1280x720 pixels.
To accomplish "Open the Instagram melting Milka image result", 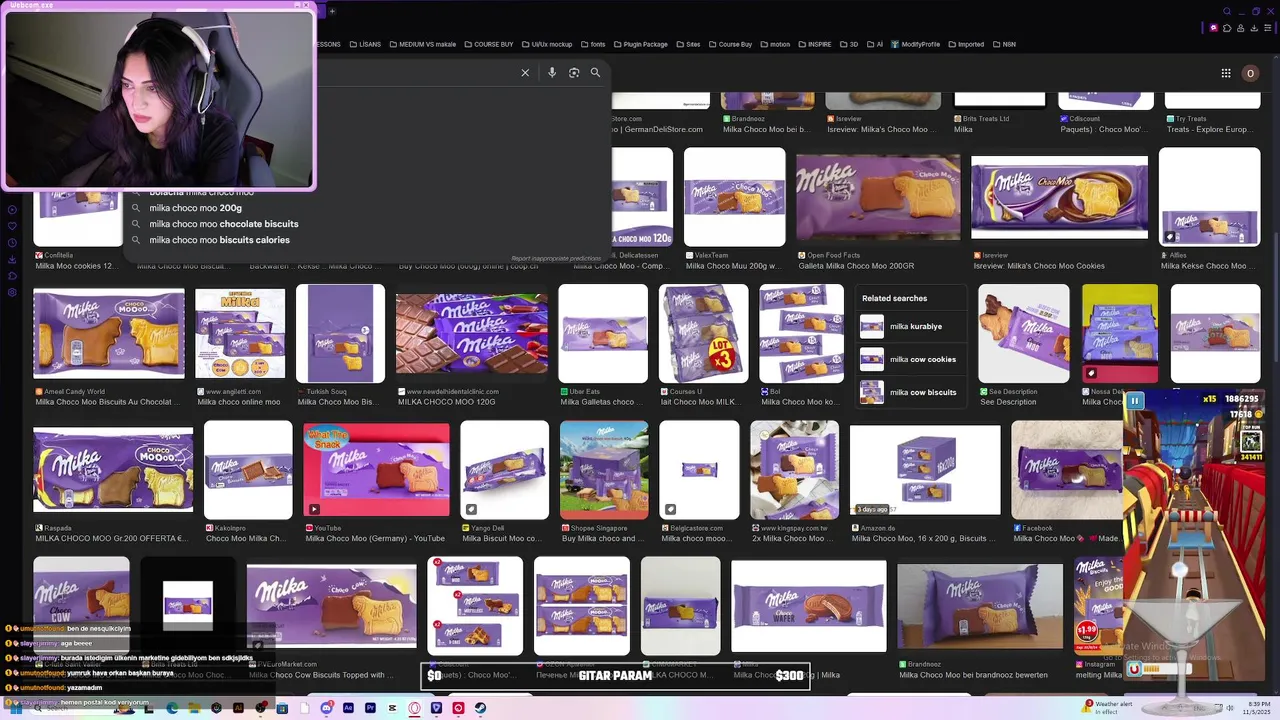I will pos(1097,606).
